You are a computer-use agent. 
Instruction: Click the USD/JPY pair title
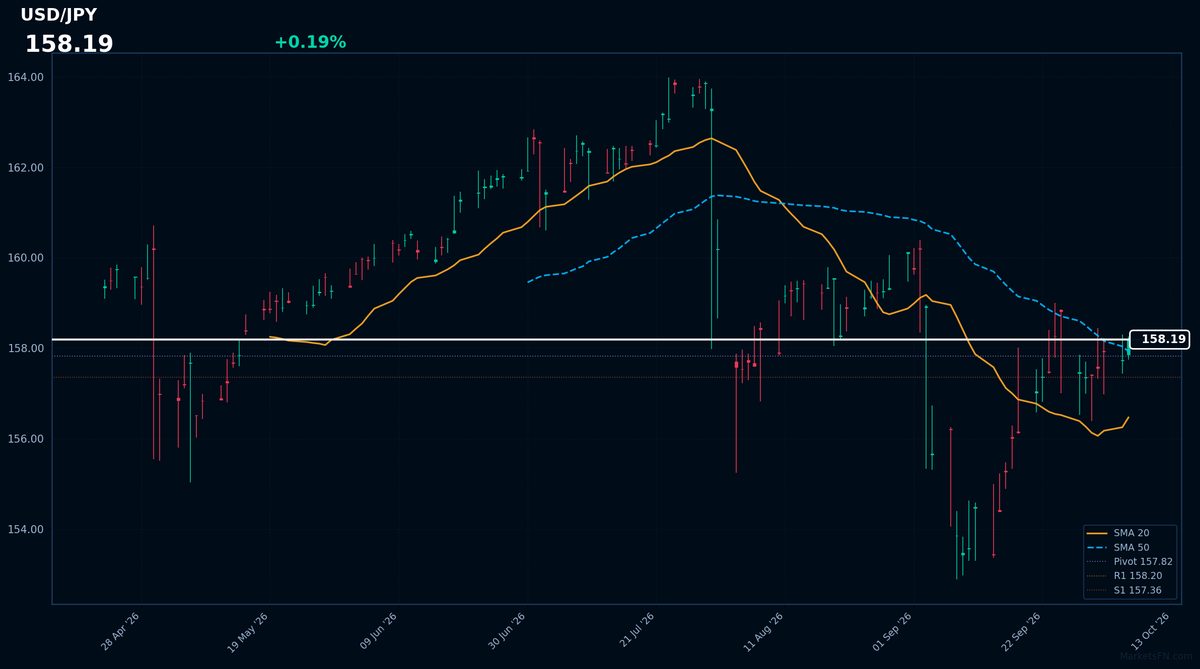pyautogui.click(x=59, y=15)
